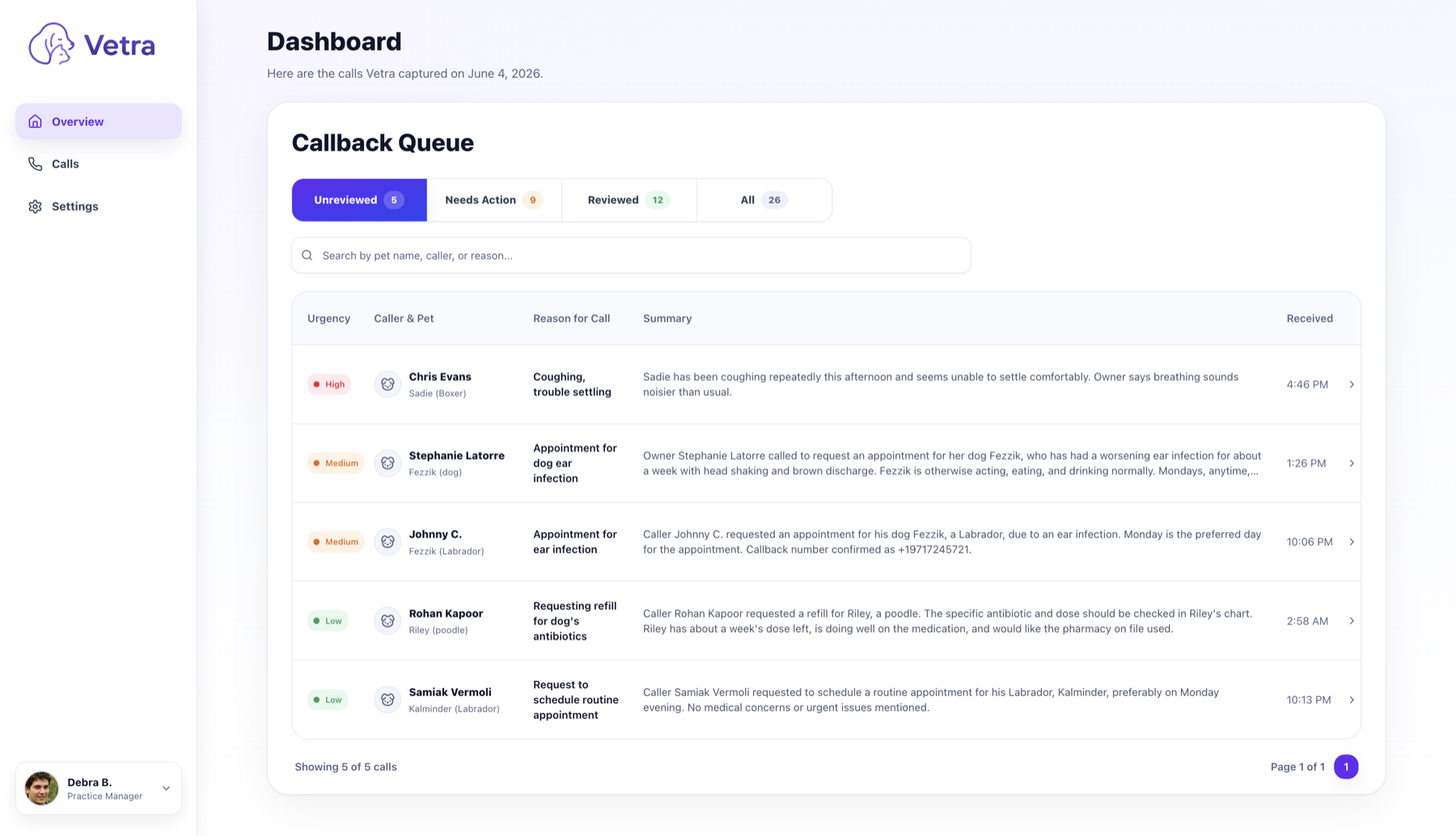The width and height of the screenshot is (1456, 836).
Task: Click the 10:13 PM received time
Action: [1309, 700]
